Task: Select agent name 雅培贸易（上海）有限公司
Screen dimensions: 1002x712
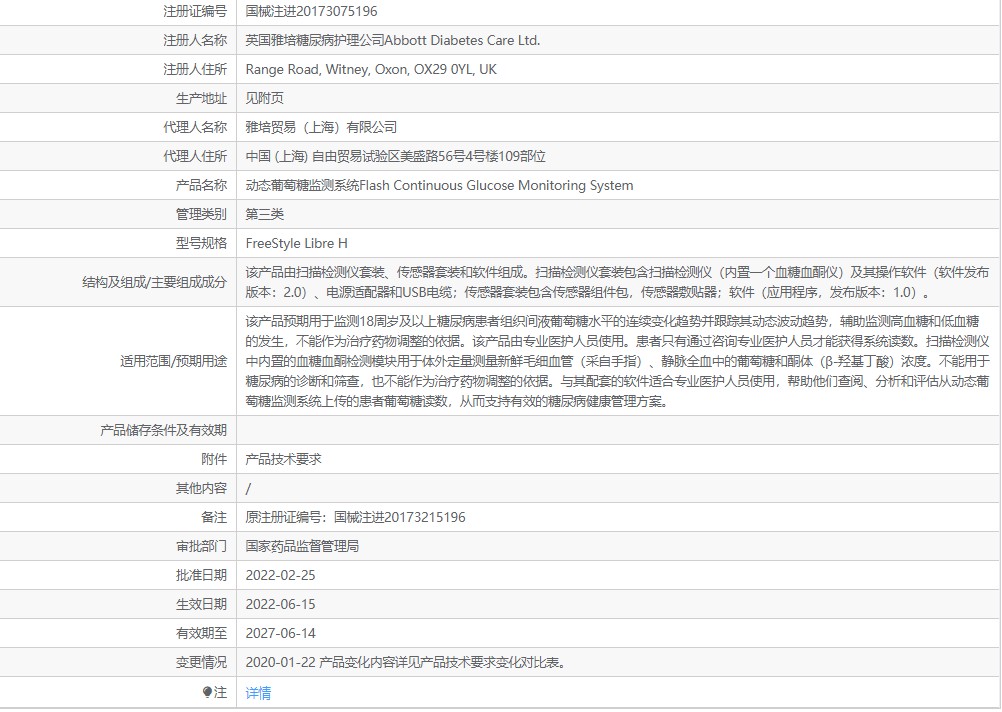Action: click(321, 127)
